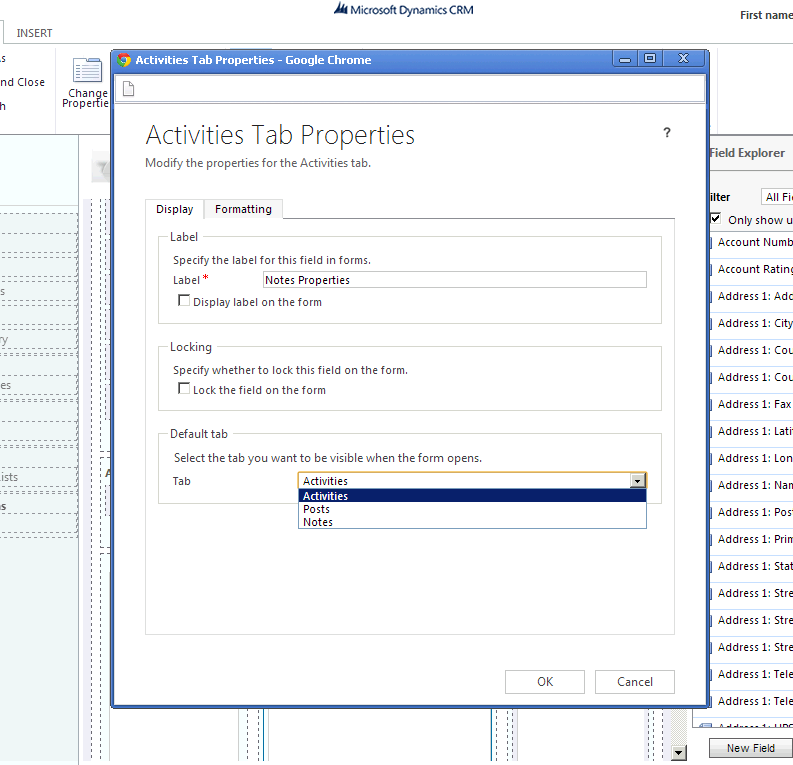Collapse the Tab dropdown using its arrow
The width and height of the screenshot is (793, 765).
(x=637, y=481)
